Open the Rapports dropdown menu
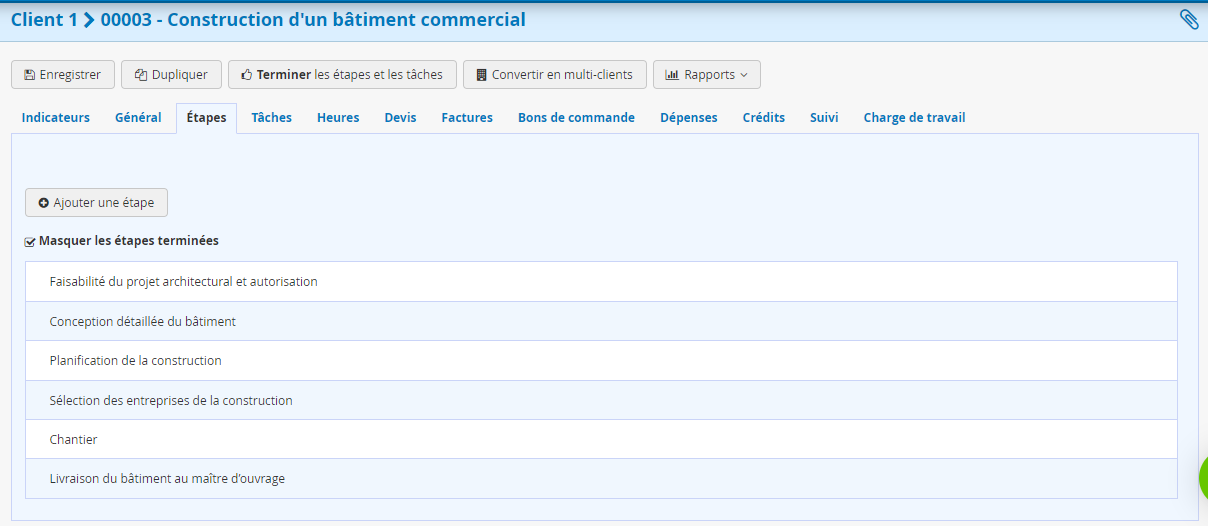This screenshot has width=1208, height=526. (706, 75)
